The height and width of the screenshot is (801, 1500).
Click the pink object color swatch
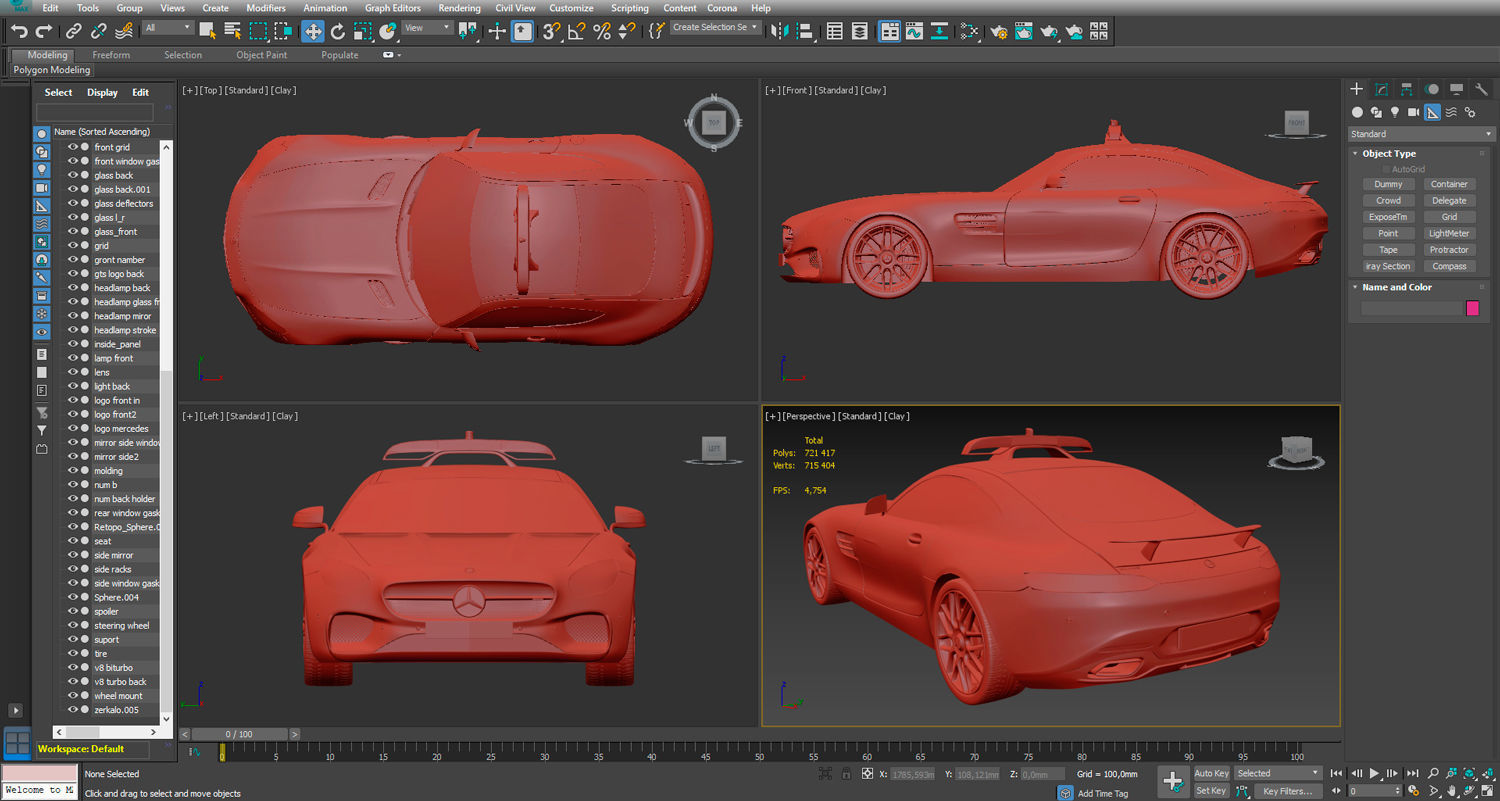point(1472,308)
